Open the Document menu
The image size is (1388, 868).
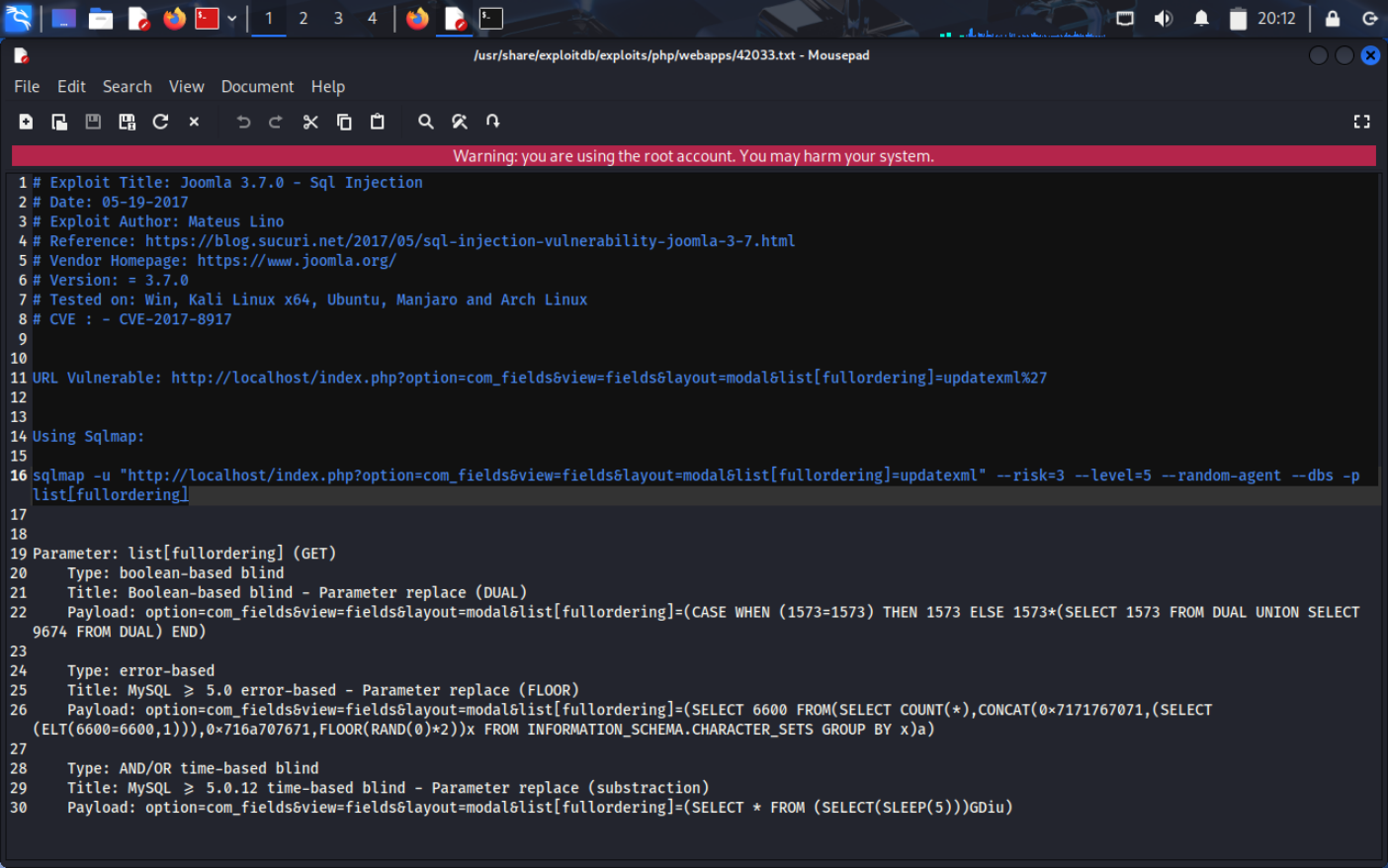pos(257,87)
